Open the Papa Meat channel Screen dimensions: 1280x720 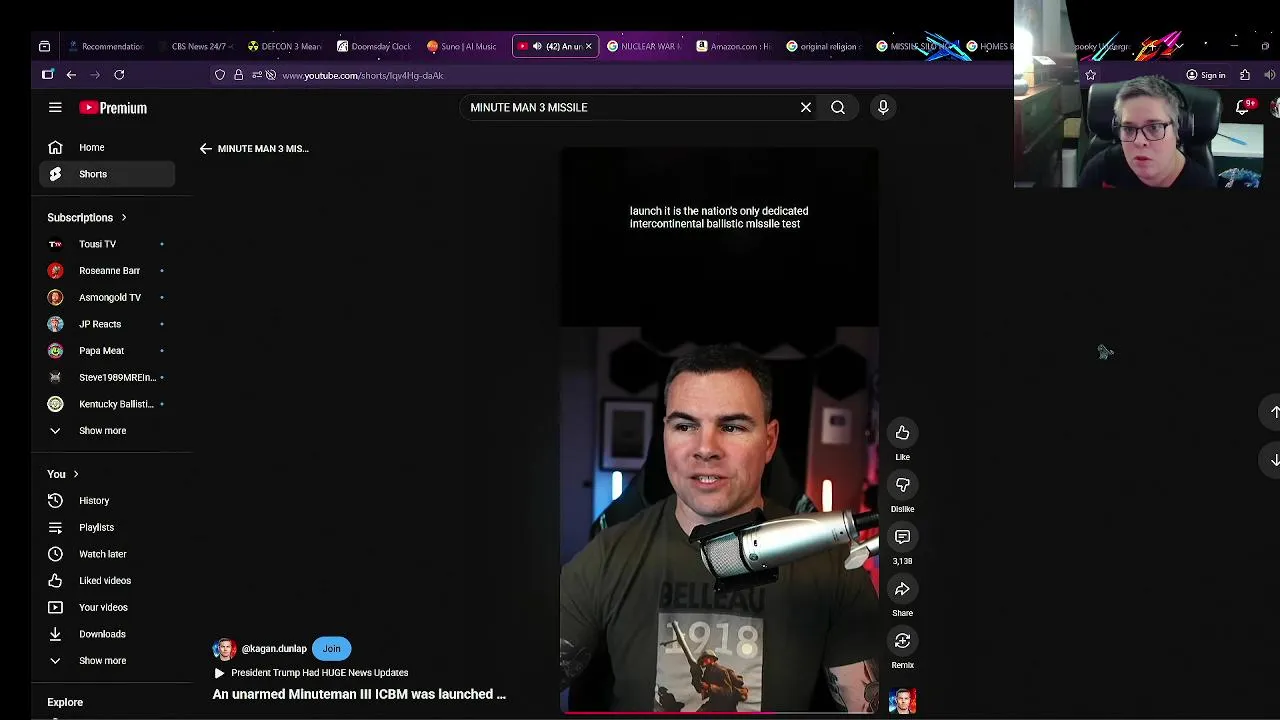coord(108,351)
